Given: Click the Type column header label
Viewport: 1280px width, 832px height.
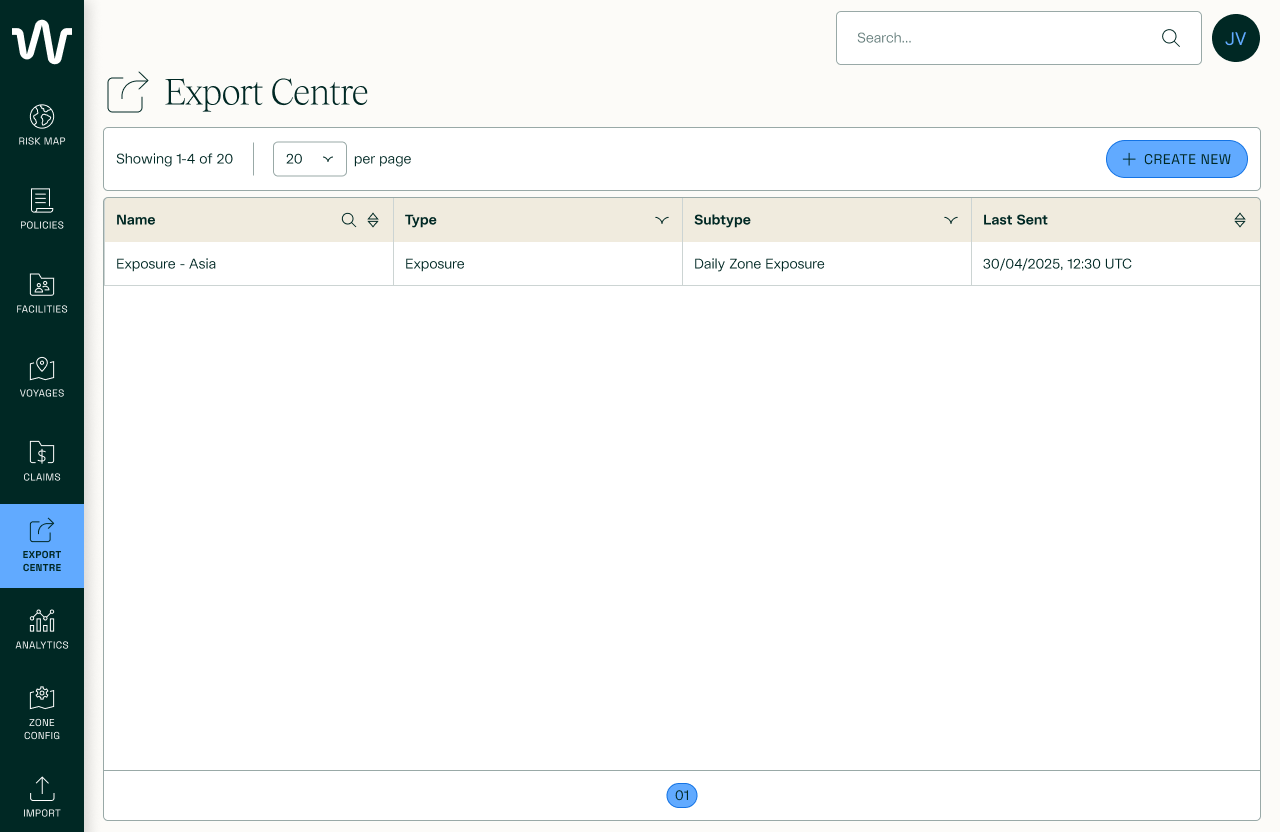Looking at the screenshot, I should coord(421,220).
